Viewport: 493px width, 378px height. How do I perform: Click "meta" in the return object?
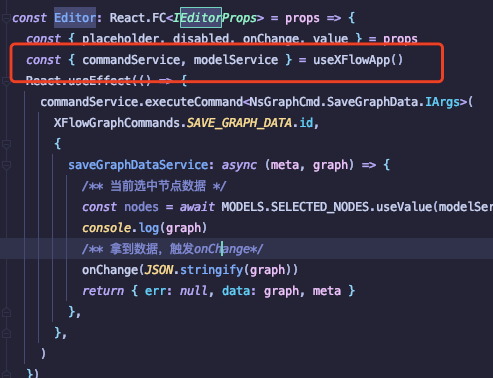(327, 291)
